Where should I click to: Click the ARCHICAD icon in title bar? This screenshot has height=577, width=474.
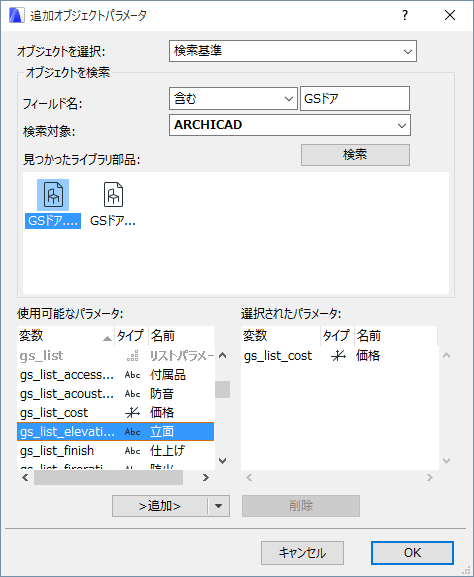pyautogui.click(x=17, y=15)
